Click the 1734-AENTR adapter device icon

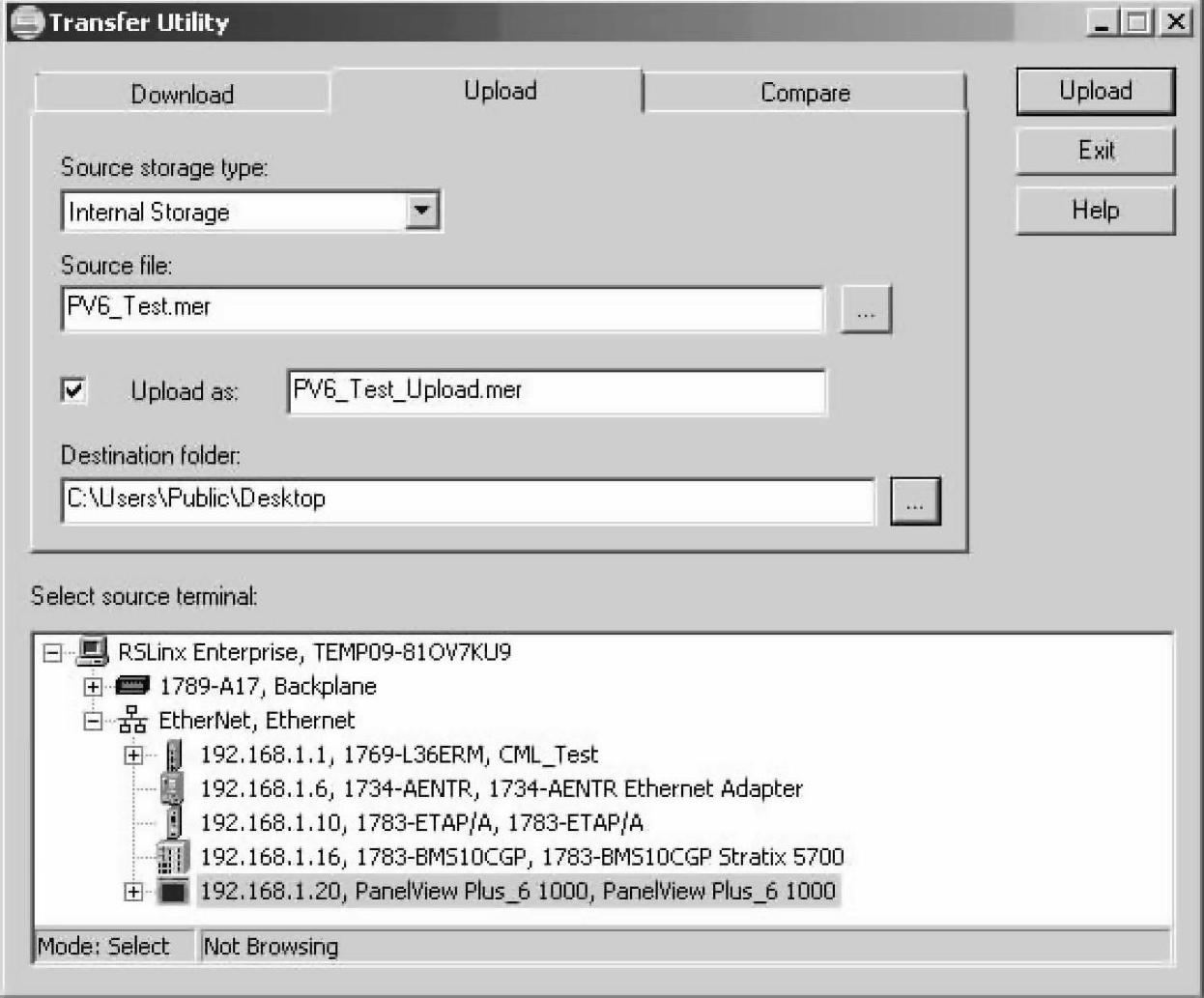(x=172, y=788)
